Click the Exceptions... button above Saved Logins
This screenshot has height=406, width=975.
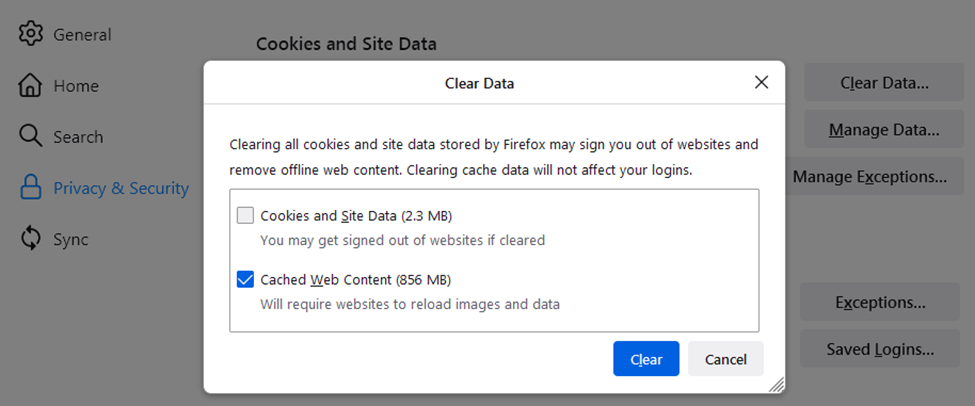tap(880, 302)
